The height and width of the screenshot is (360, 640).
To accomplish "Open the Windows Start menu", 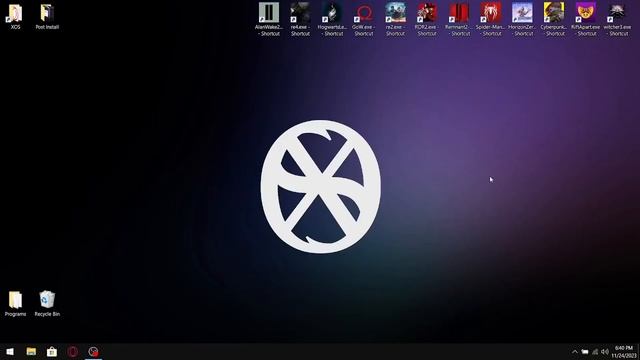I will pyautogui.click(x=10, y=351).
